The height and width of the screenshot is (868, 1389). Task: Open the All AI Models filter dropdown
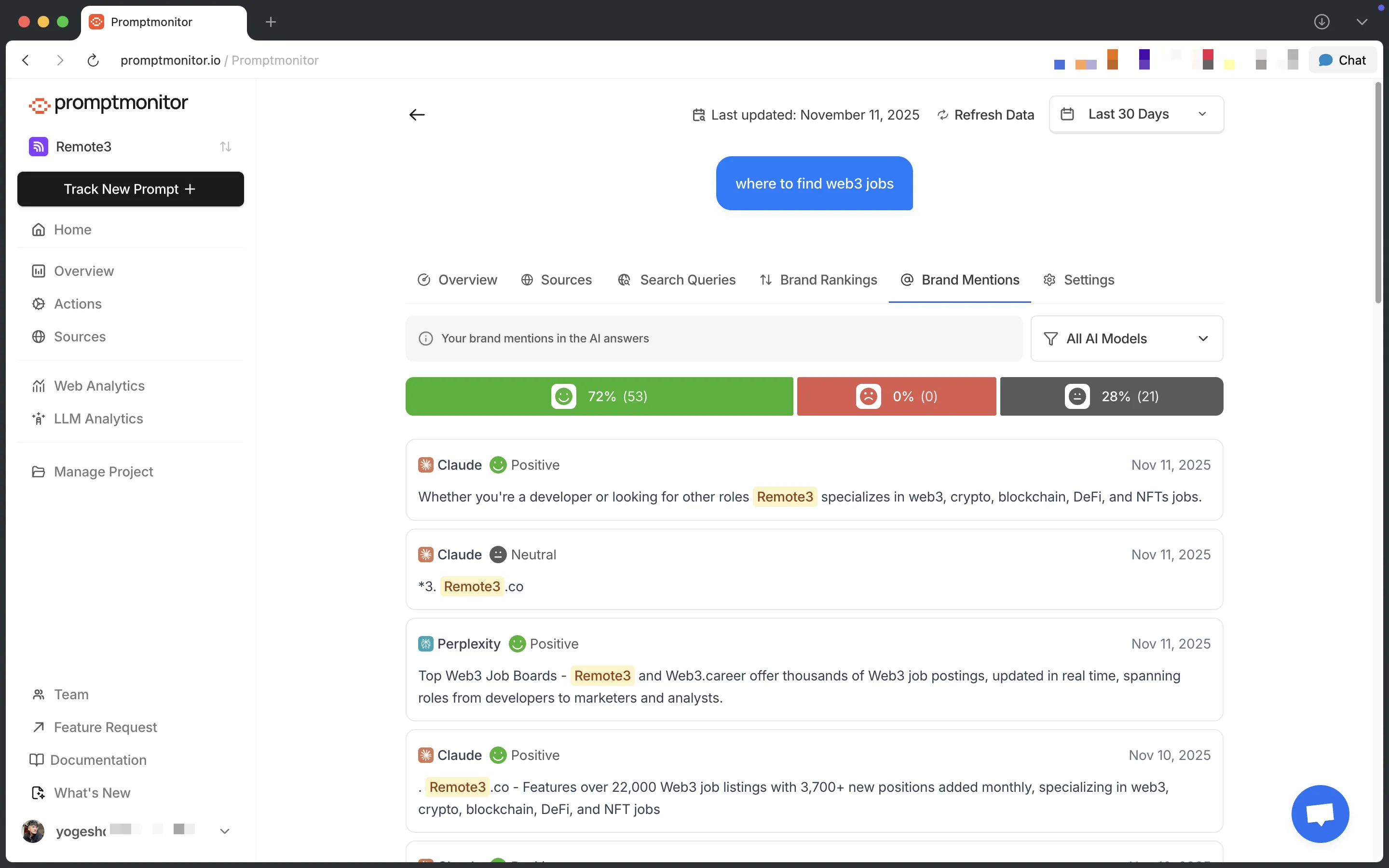pos(1127,338)
